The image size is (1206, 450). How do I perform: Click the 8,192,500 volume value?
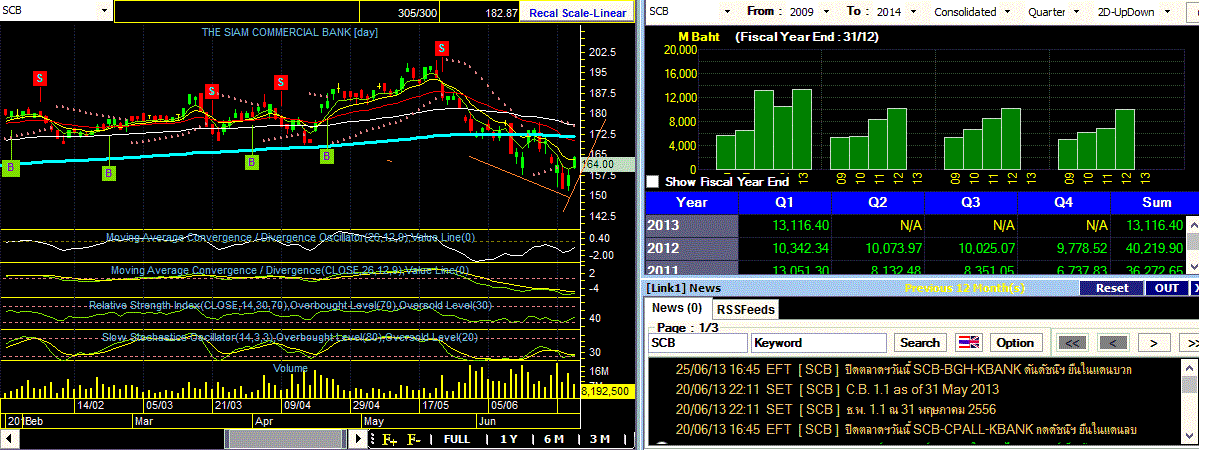(x=606, y=391)
